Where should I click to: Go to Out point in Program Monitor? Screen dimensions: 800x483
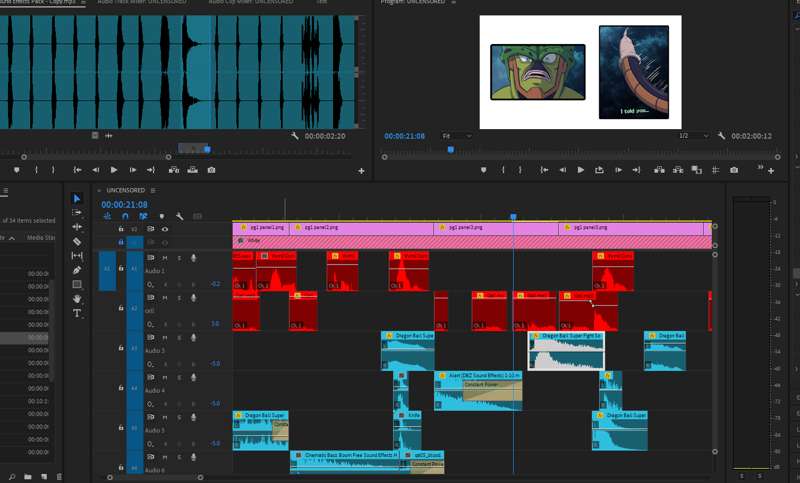pos(636,170)
